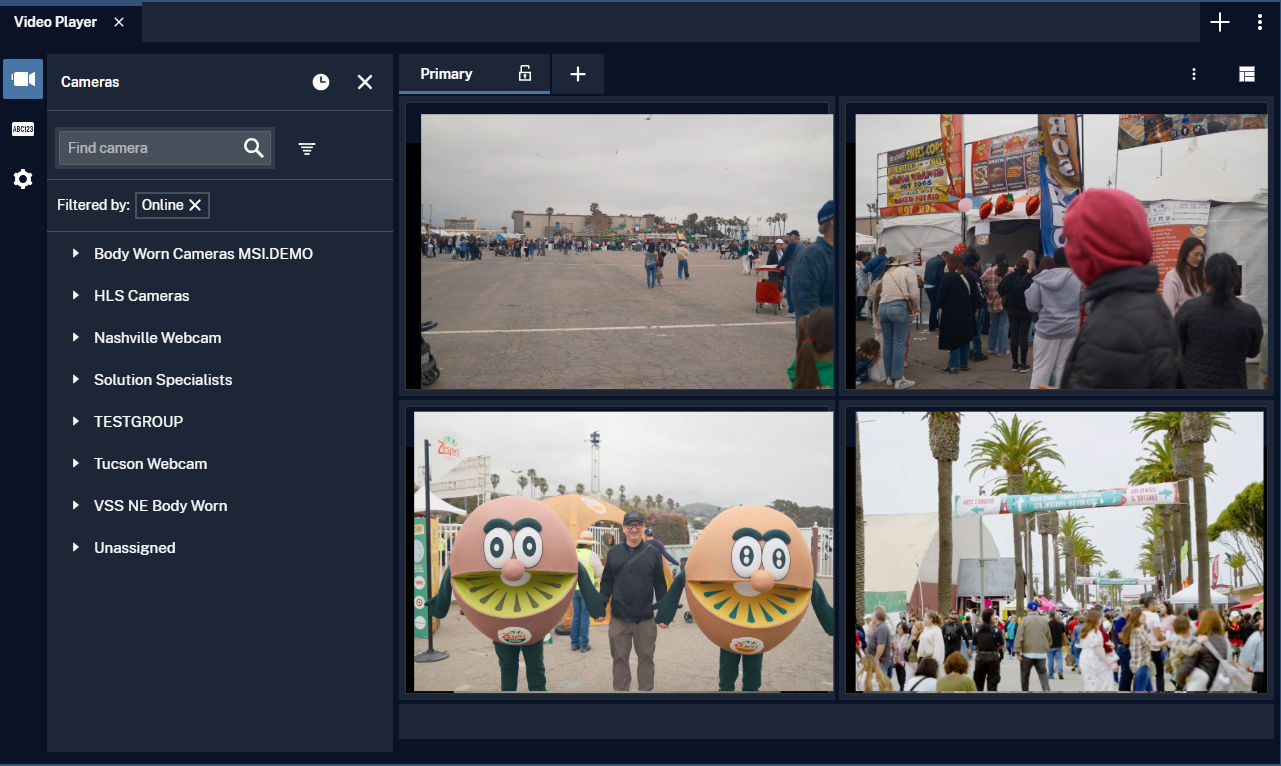Open the layout grid selector icon

pyautogui.click(x=1246, y=74)
